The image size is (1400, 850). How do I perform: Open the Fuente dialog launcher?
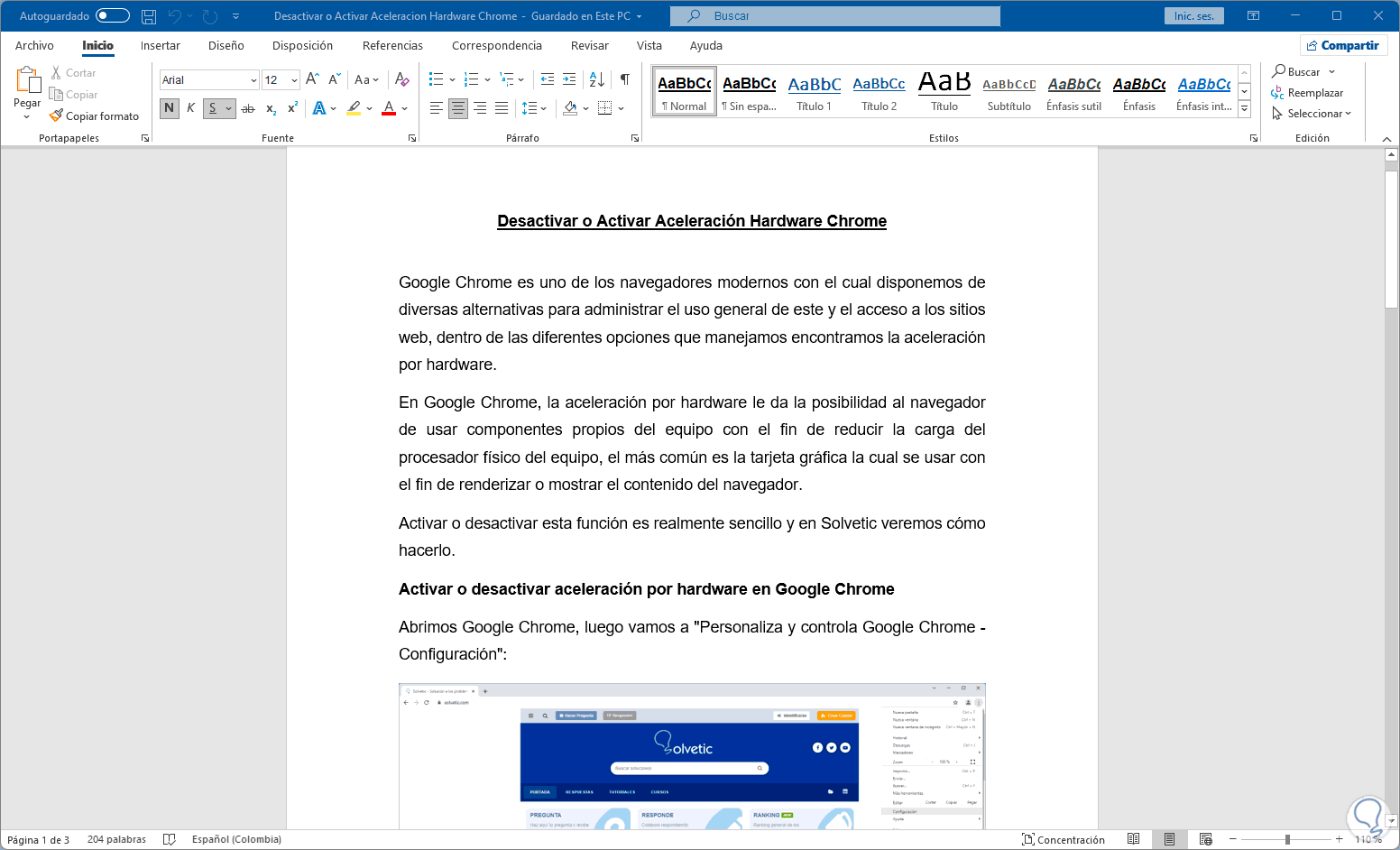(x=412, y=138)
